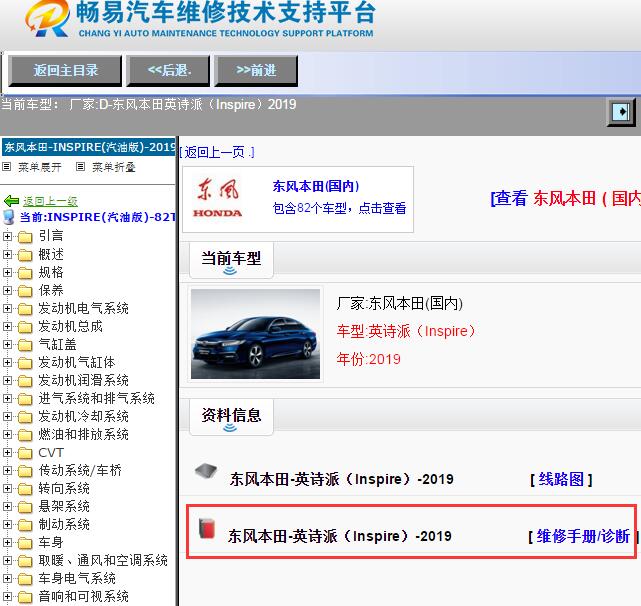
Task: Select the 发动机气缸体 tree item label
Action: [x=77, y=362]
